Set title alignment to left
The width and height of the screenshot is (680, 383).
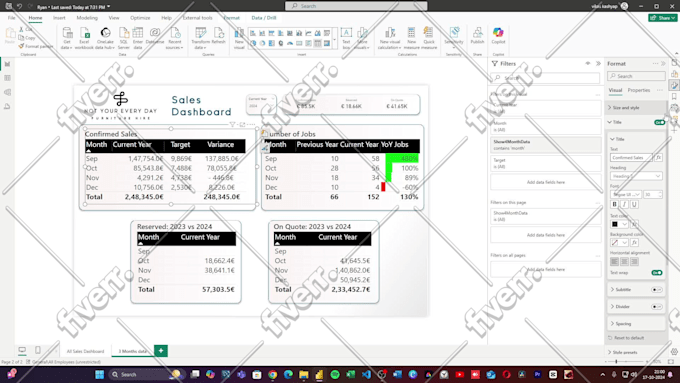tap(615, 262)
